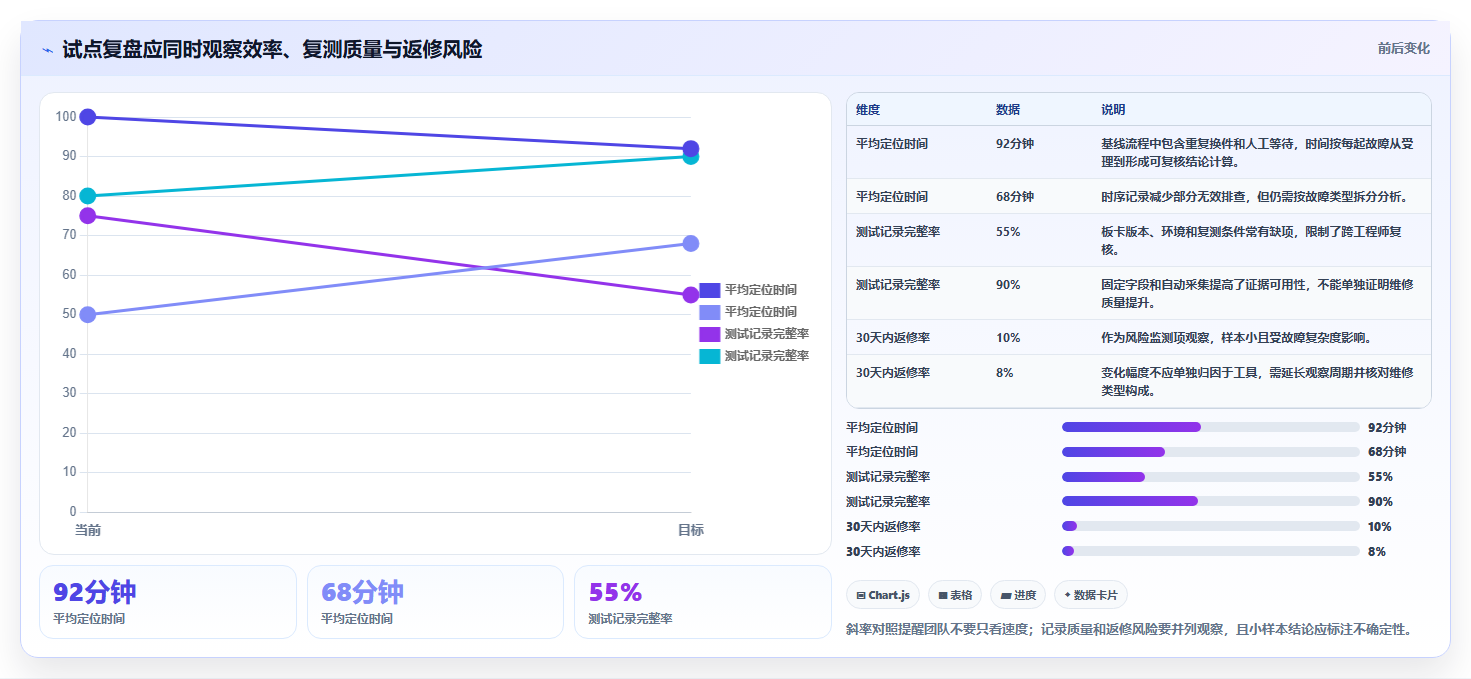Click the purple data point at 目标 value 55
1471x679 pixels.
(690, 295)
